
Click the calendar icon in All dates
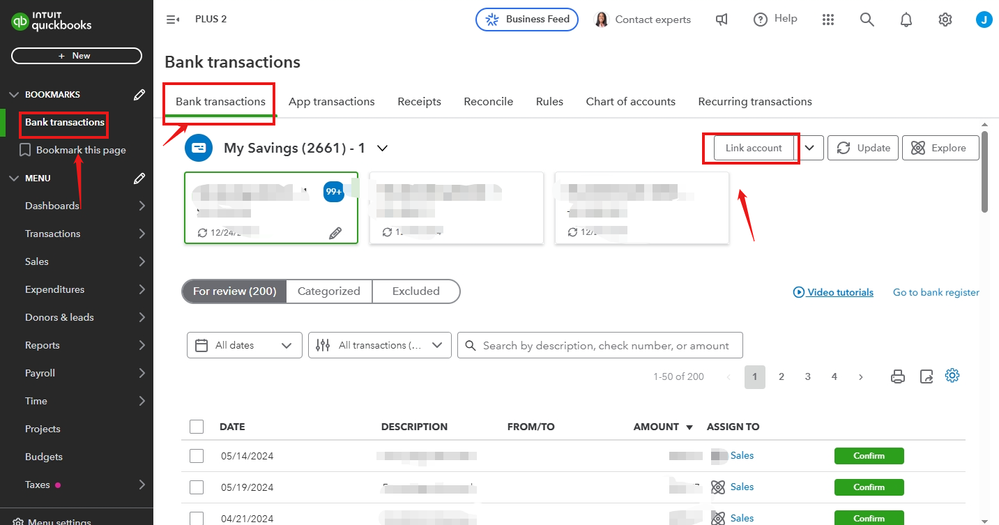coord(201,345)
